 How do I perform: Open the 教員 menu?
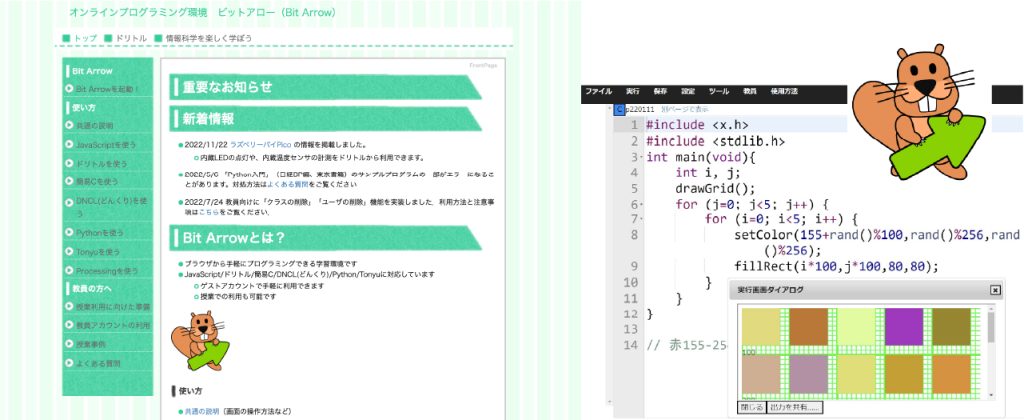750,91
